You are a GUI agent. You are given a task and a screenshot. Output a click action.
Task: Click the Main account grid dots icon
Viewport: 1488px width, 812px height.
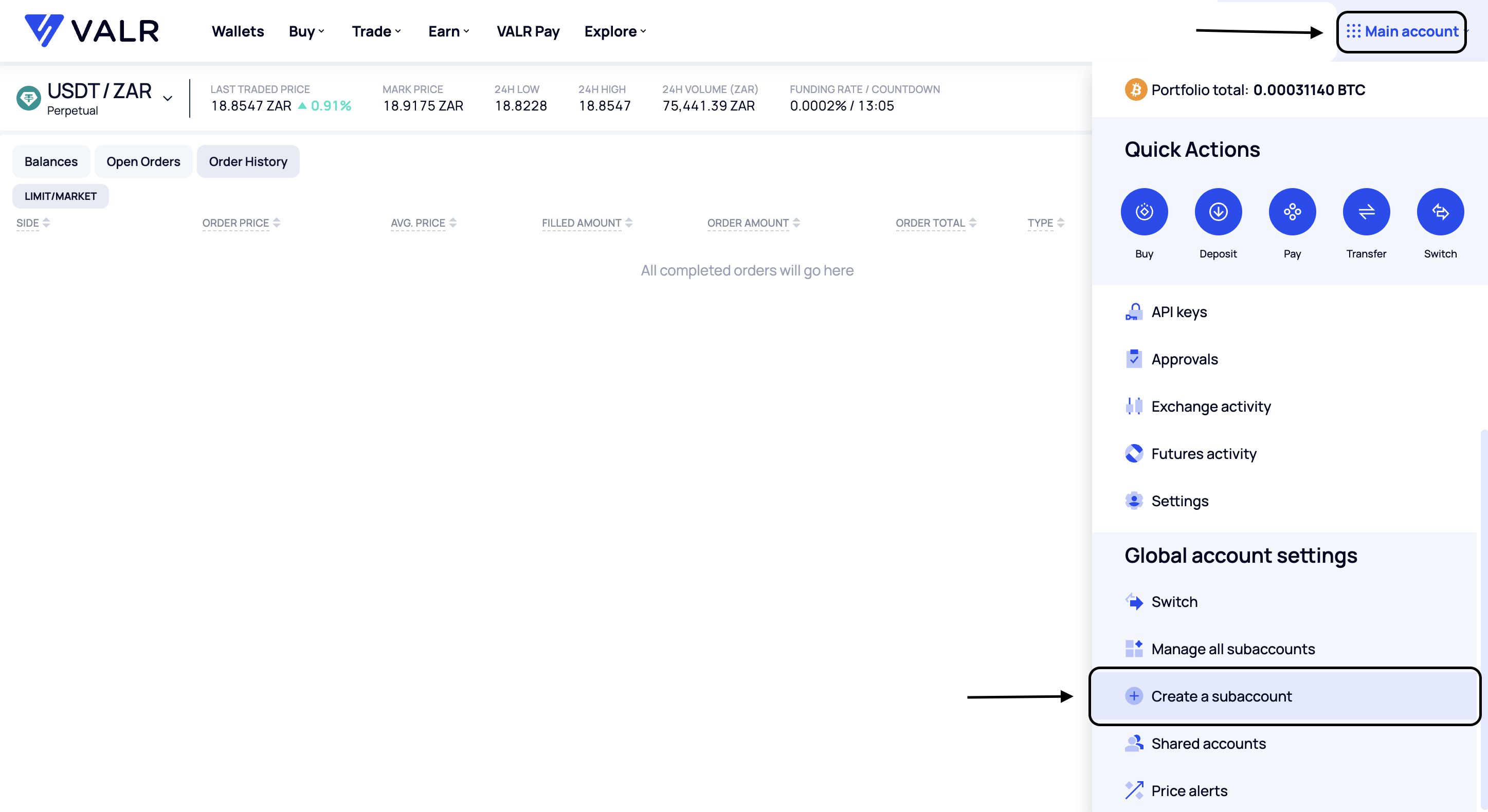click(1353, 31)
